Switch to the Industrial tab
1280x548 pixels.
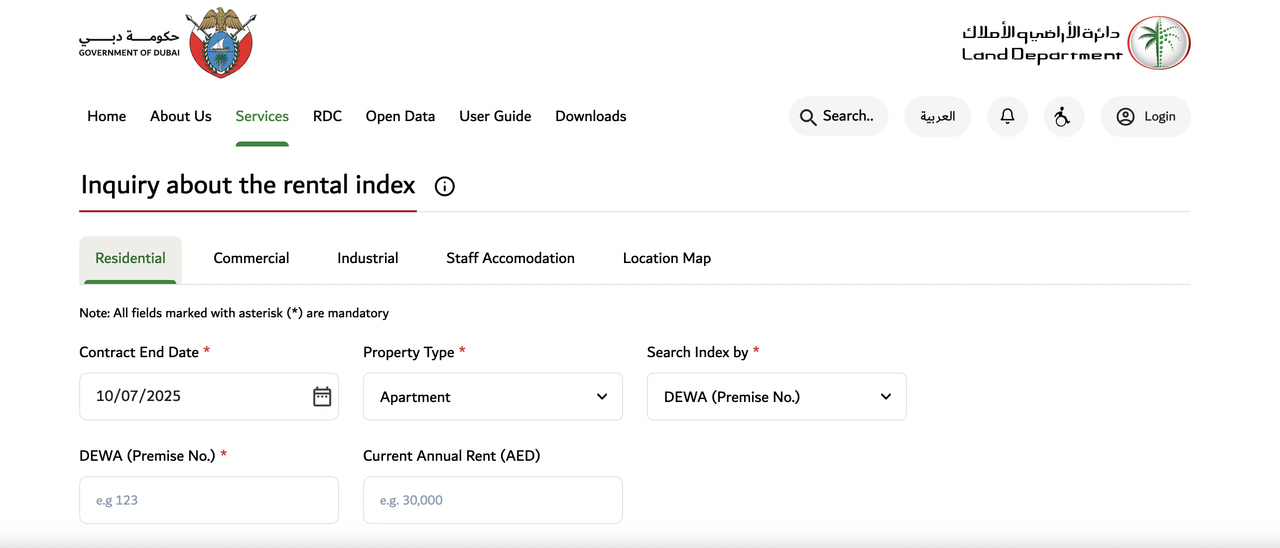point(367,258)
